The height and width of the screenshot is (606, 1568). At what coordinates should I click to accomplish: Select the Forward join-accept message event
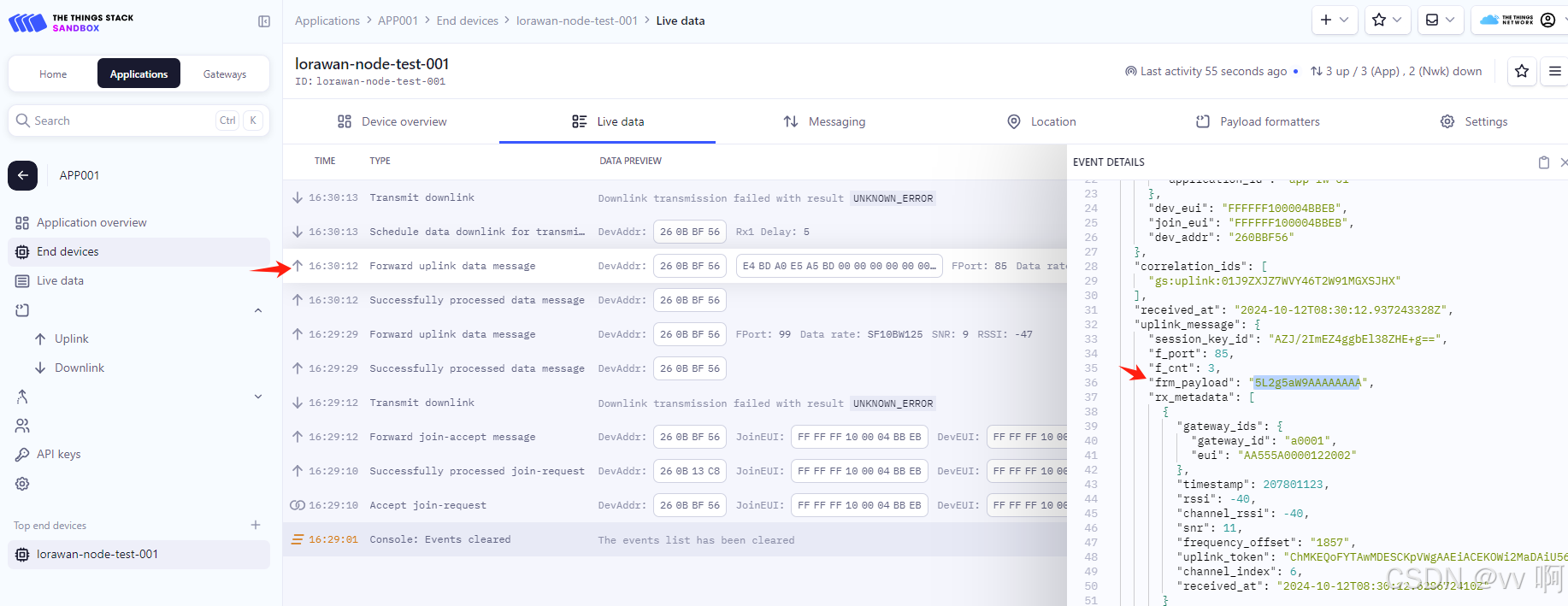675,437
